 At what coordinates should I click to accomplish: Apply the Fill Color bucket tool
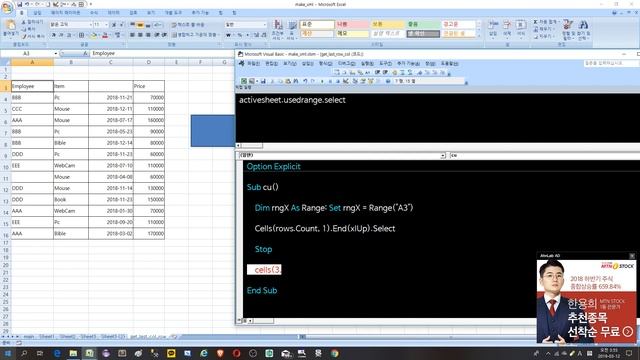click(x=93, y=36)
